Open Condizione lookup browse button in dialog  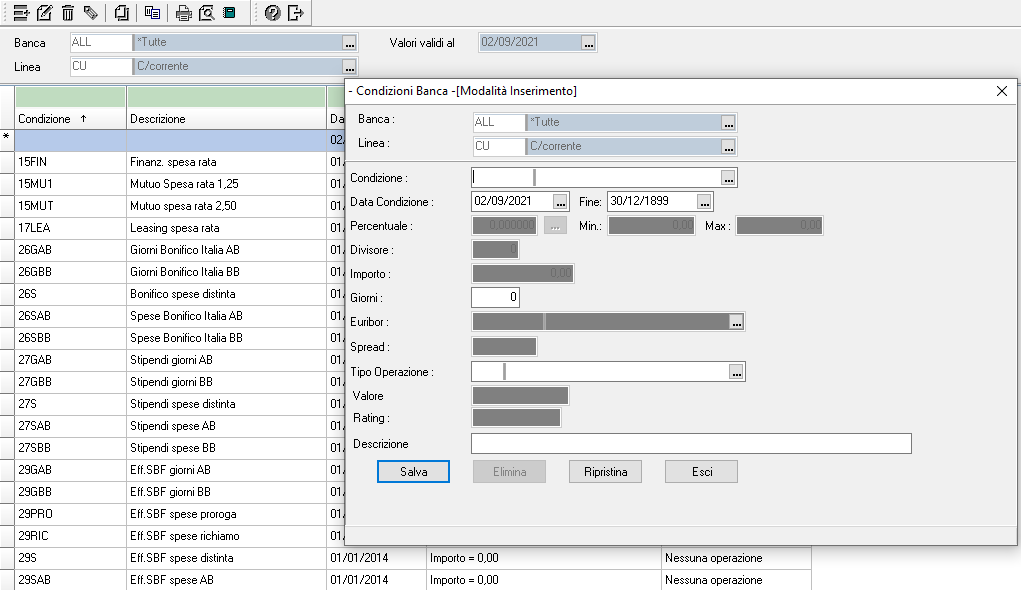[729, 178]
